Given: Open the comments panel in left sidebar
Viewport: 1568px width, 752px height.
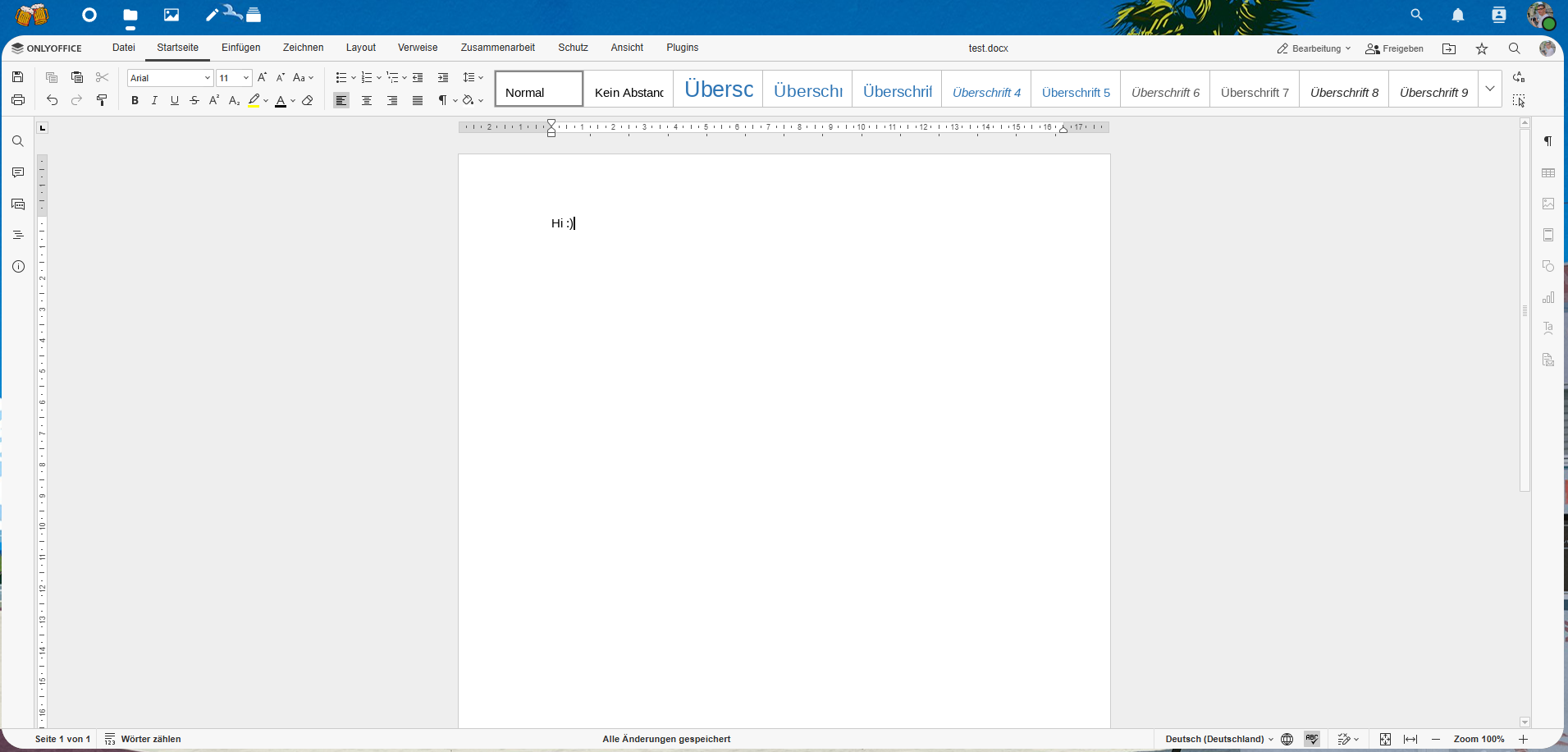Looking at the screenshot, I should (x=18, y=172).
